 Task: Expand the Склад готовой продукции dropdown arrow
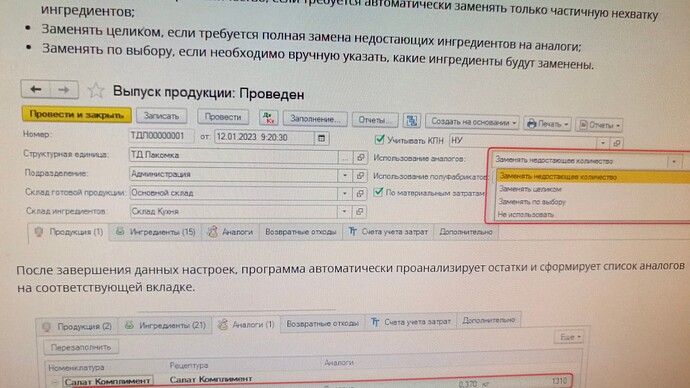(x=345, y=193)
